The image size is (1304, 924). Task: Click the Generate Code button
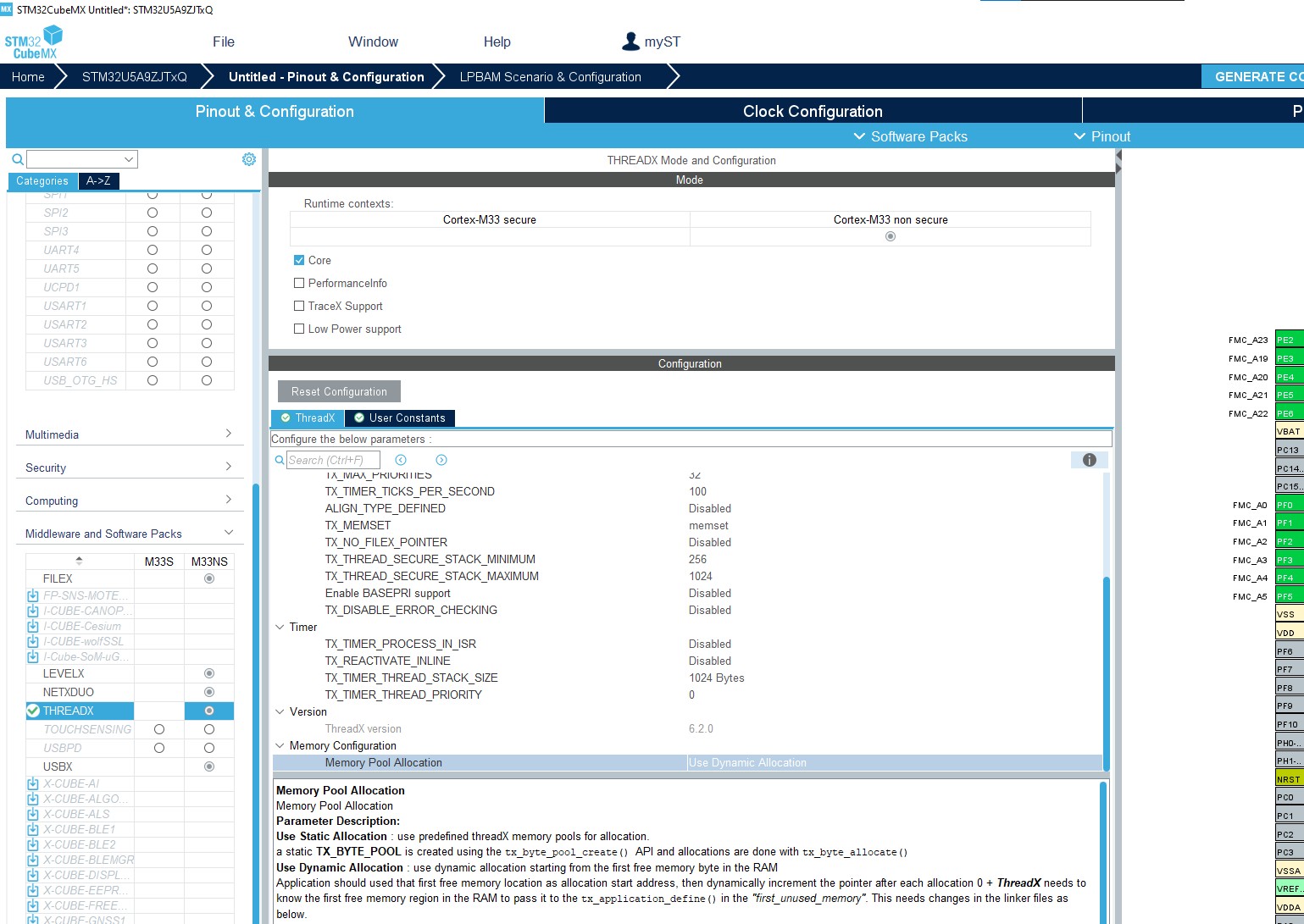(1253, 76)
